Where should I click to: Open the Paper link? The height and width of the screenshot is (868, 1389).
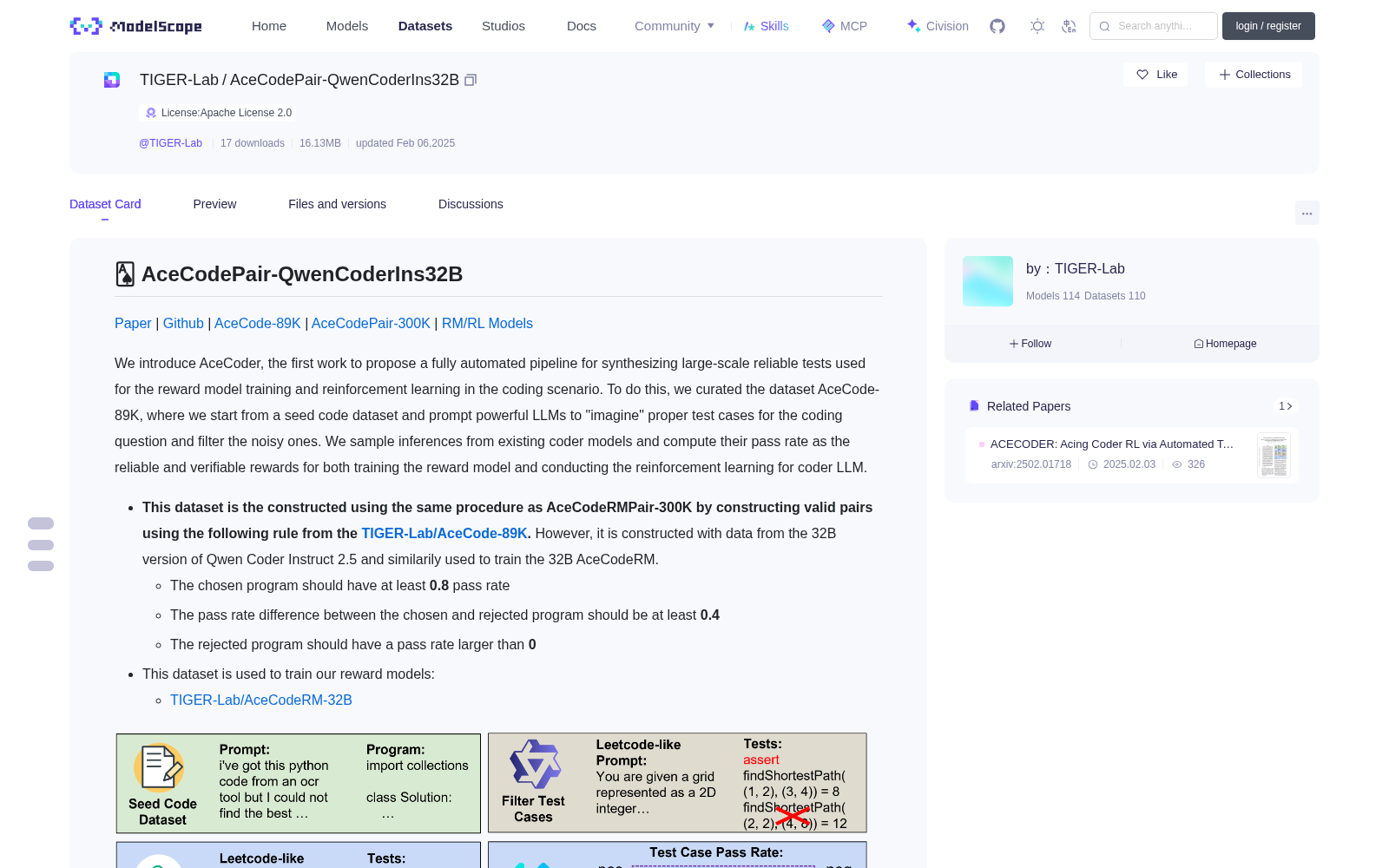point(133,323)
